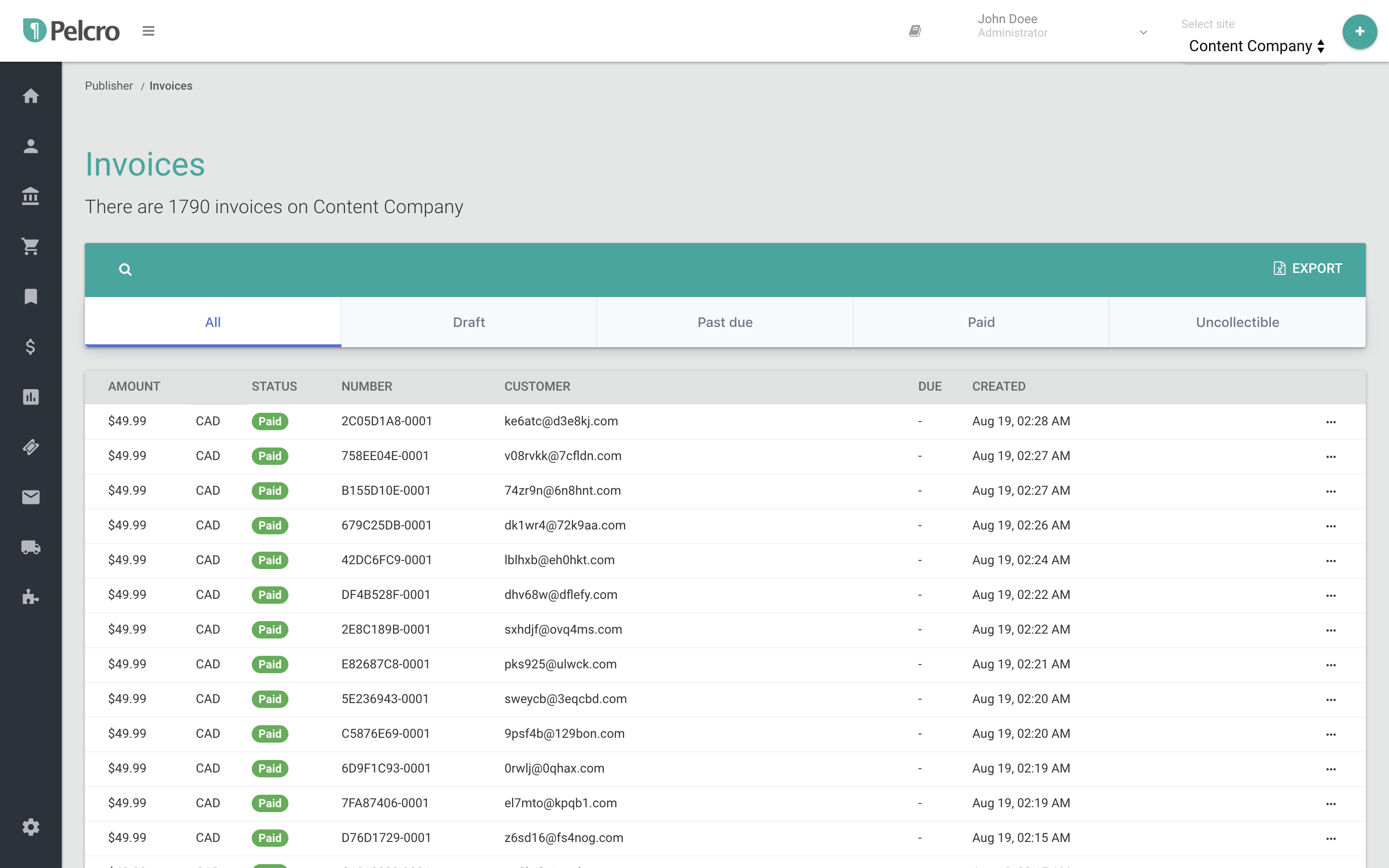
Task: Open actions menu for invoice 2E8C189B-0001
Action: 1331,630
